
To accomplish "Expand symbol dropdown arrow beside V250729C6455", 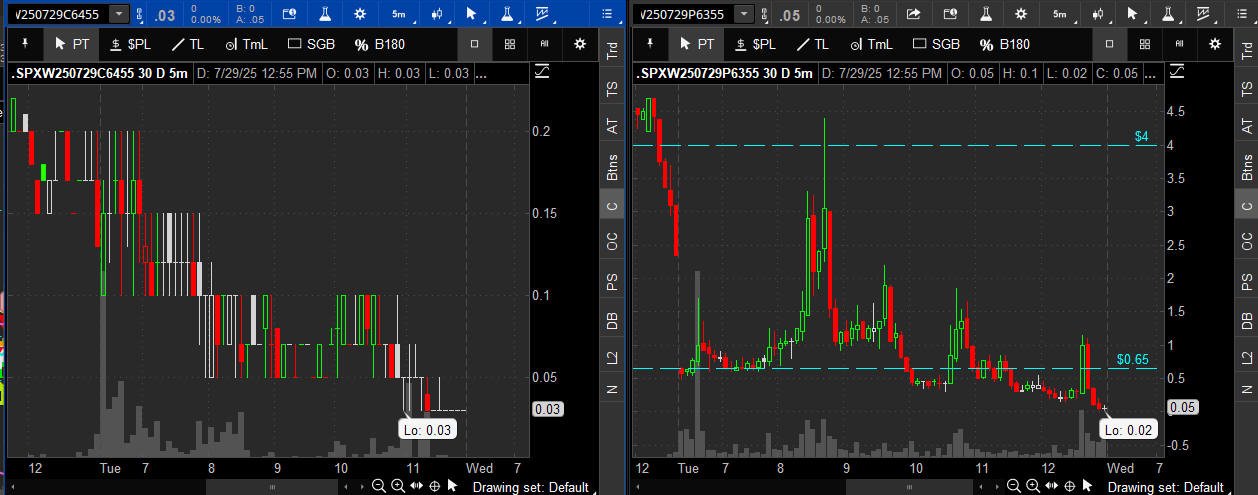I will point(119,14).
